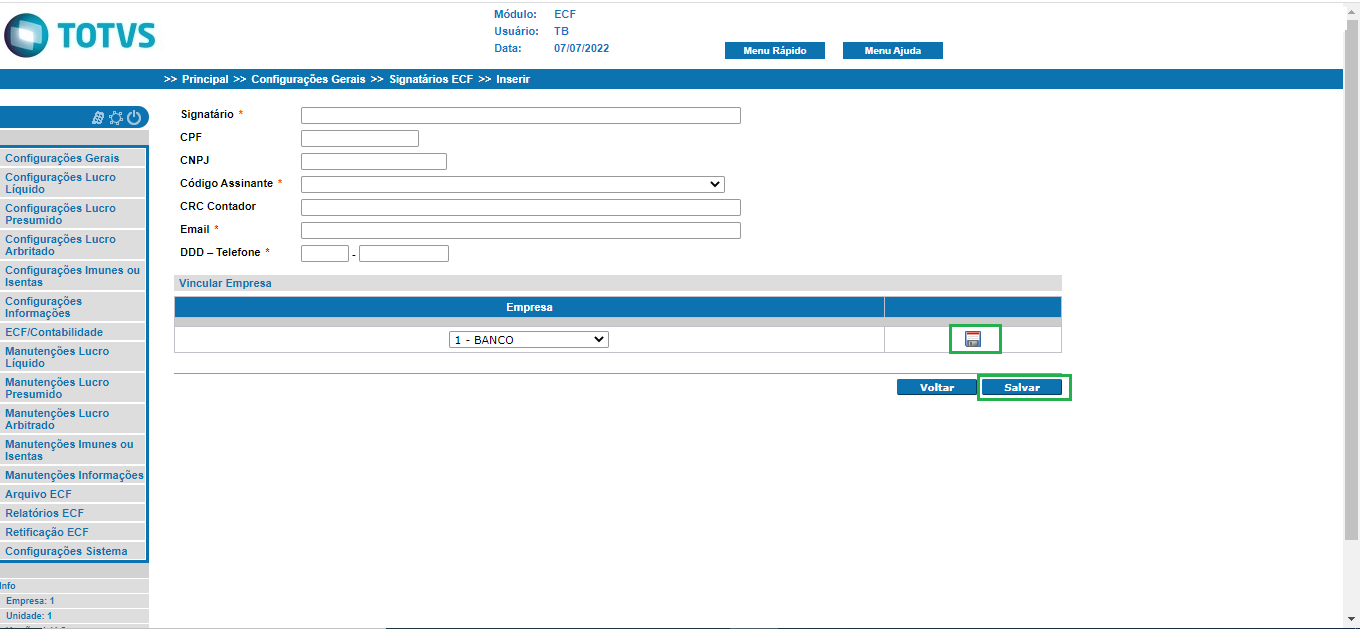Open Menu Rápido
Screen dimensions: 1366x629
[774, 51]
